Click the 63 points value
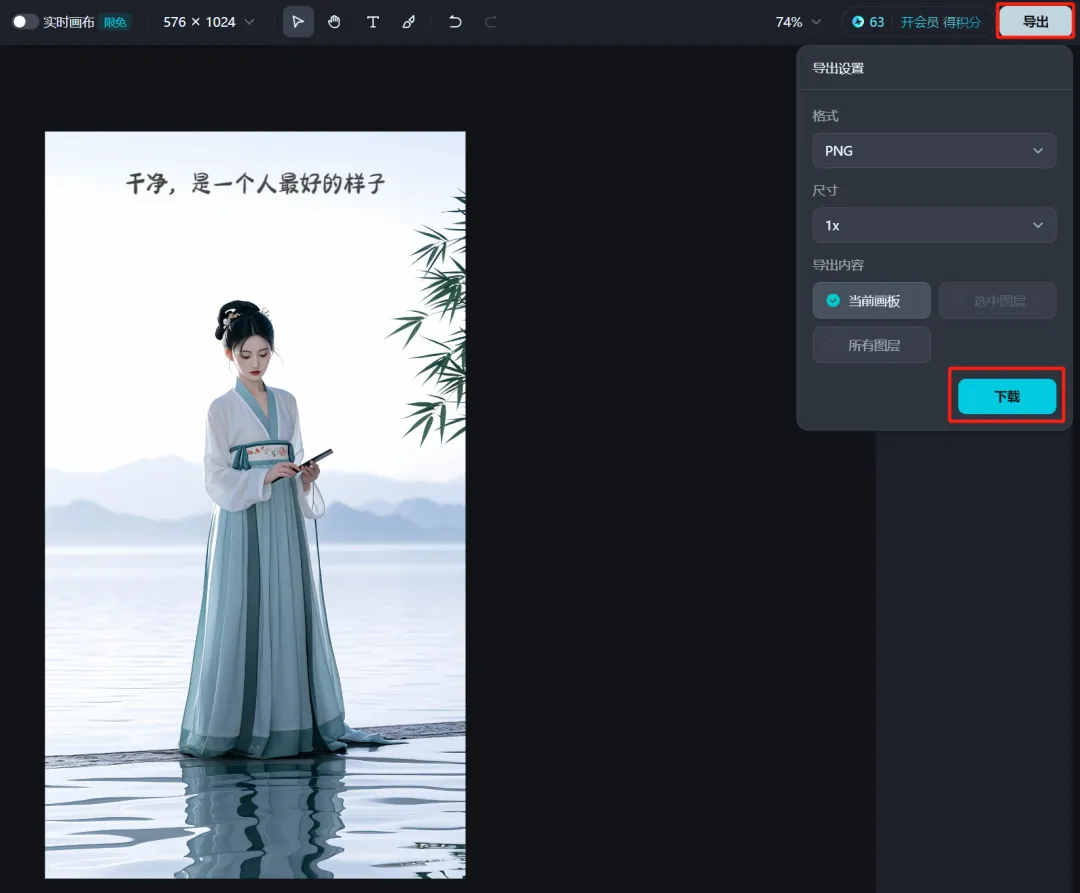The height and width of the screenshot is (893, 1080). pos(877,22)
